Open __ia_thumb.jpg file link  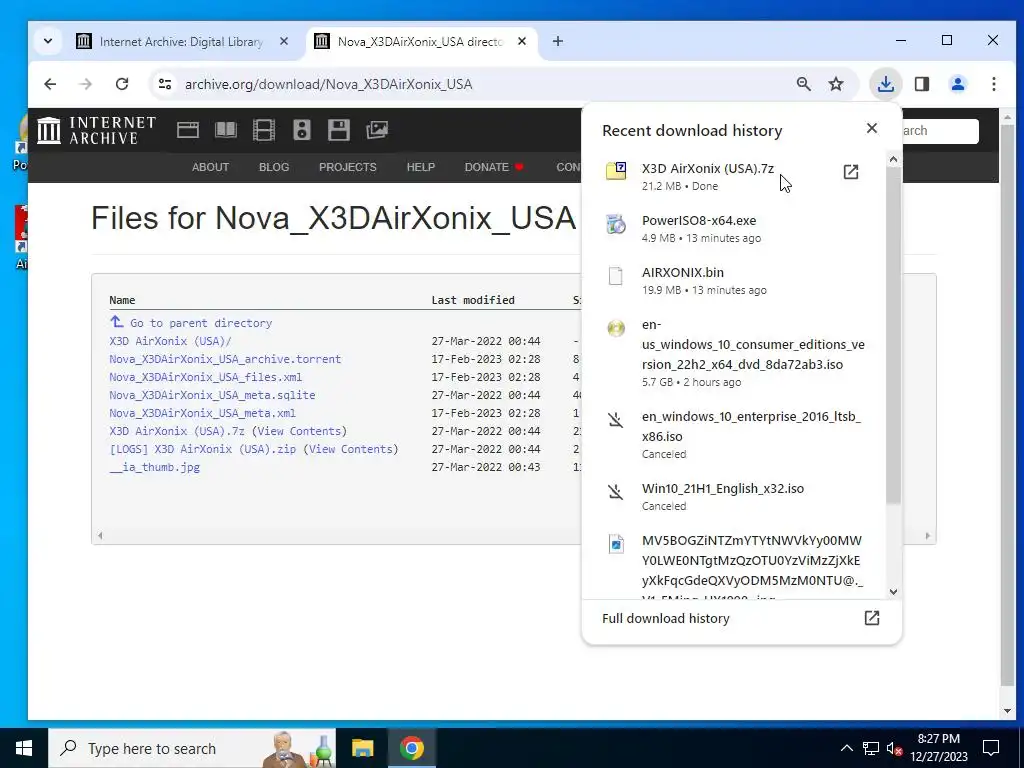pos(155,468)
